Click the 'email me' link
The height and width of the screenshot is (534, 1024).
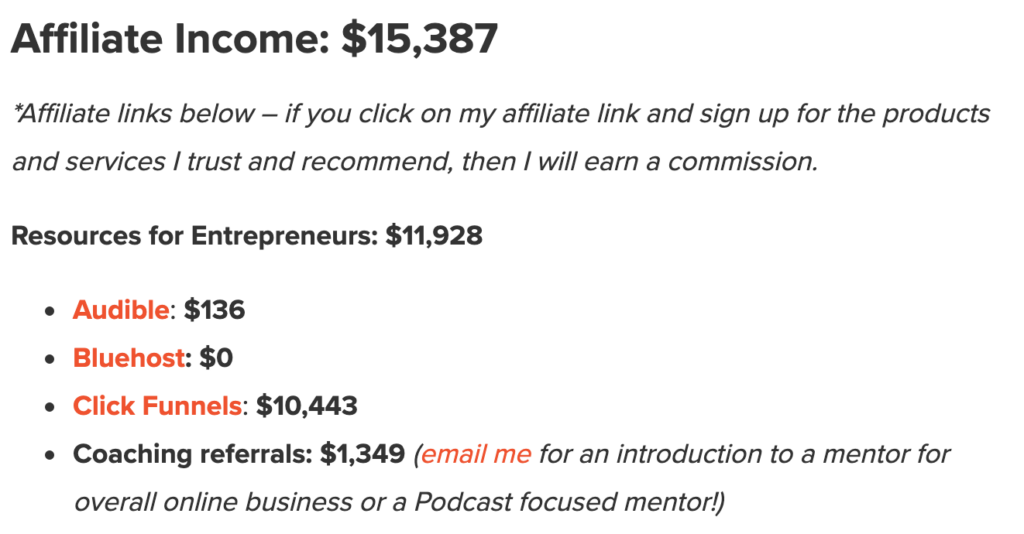(476, 454)
